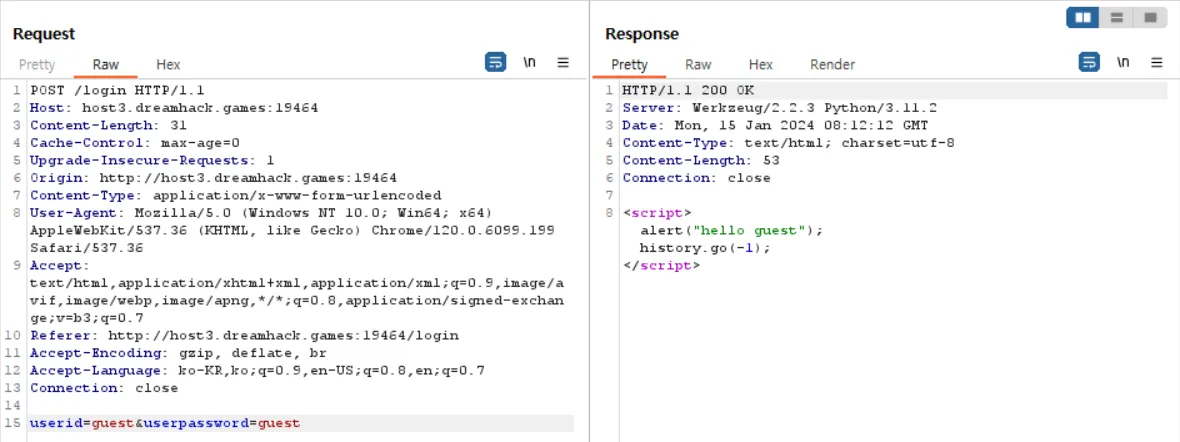Screen dimensions: 1180x442
Task: Click the HTTP/1.1 200 OK status line
Action: [x=688, y=90]
